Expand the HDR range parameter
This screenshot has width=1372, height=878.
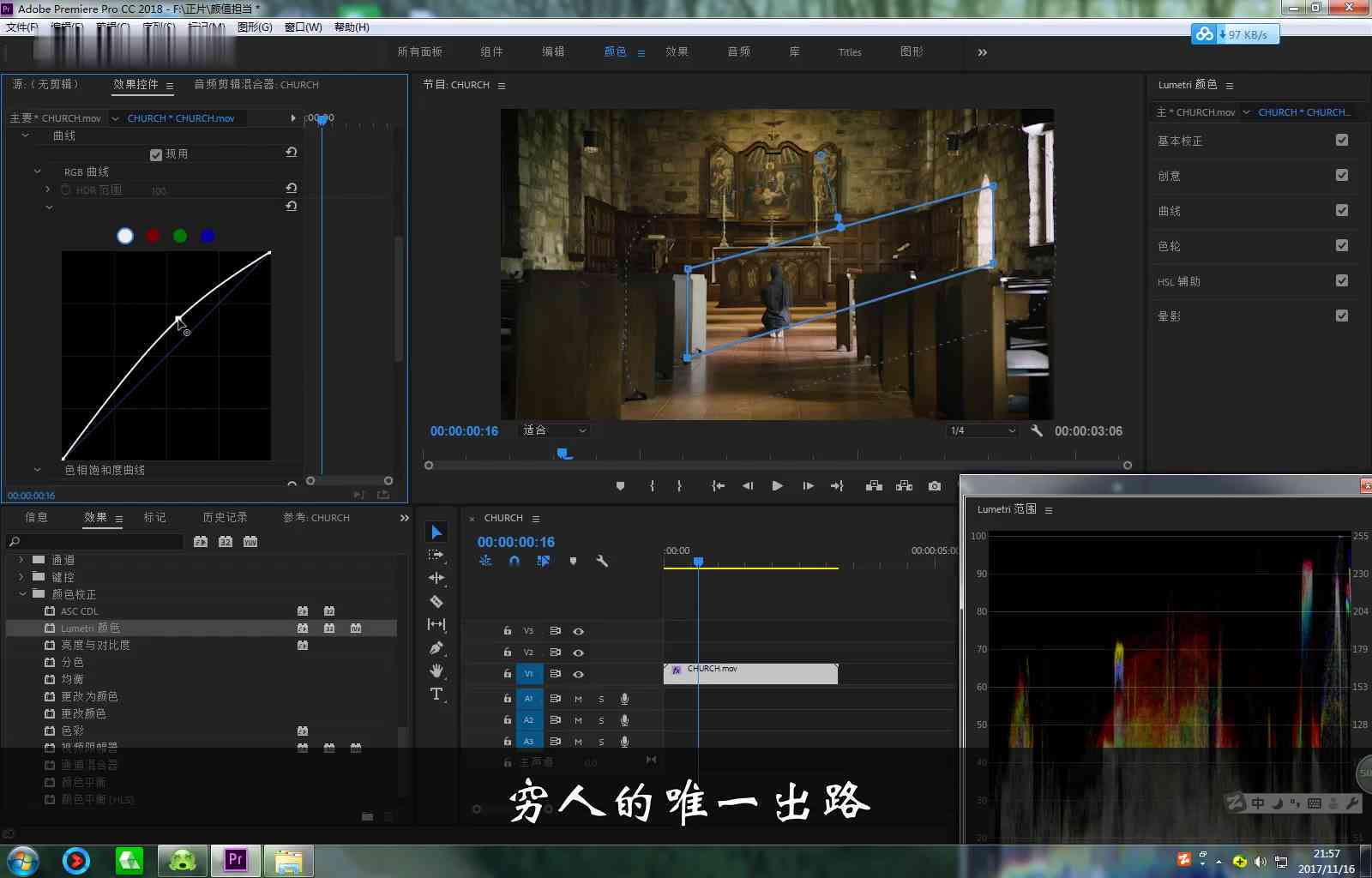[48, 189]
